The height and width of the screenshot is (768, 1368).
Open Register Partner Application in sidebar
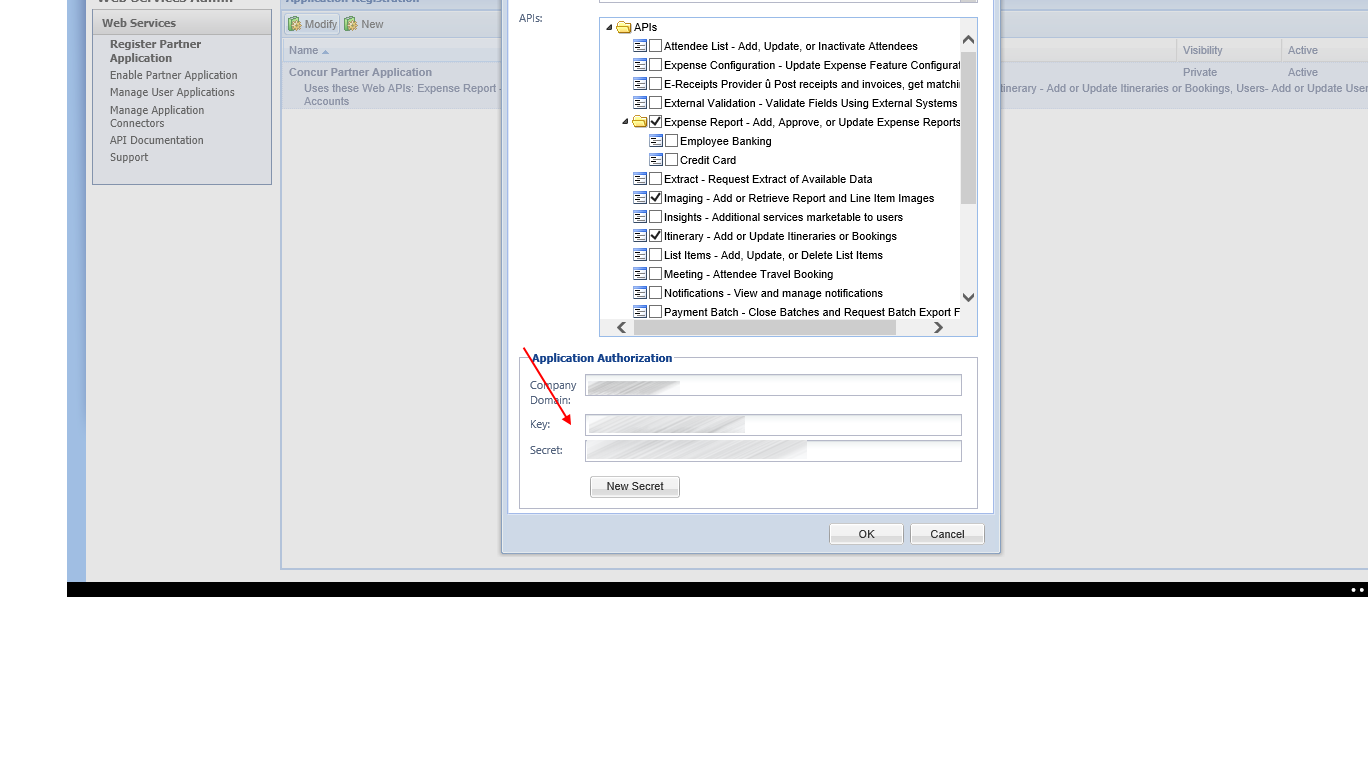tap(155, 51)
